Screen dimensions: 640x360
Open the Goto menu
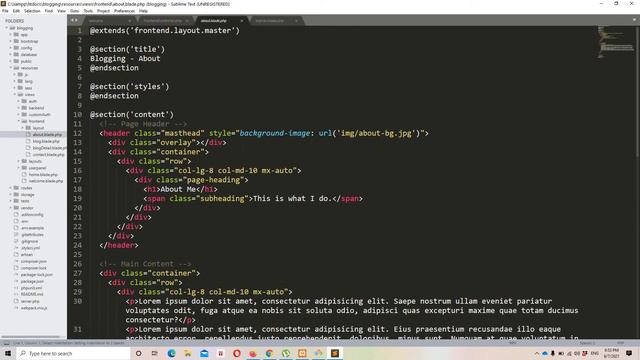coord(75,11)
